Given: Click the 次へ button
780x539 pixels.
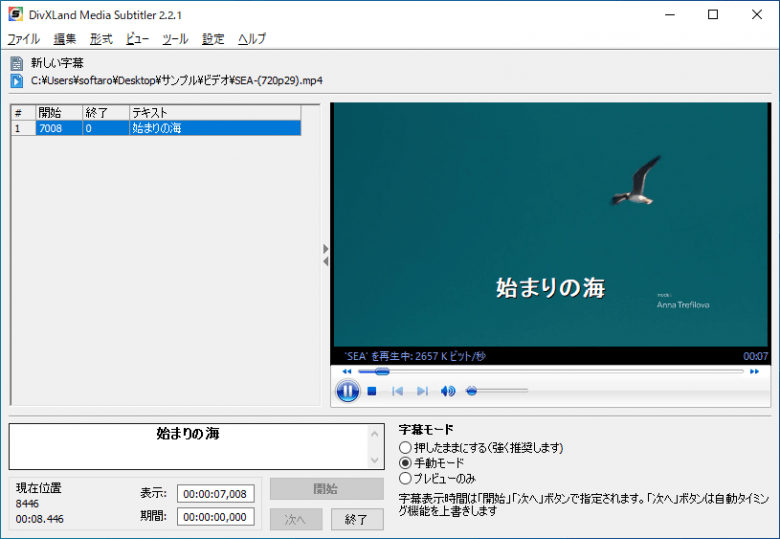Looking at the screenshot, I should [x=296, y=519].
